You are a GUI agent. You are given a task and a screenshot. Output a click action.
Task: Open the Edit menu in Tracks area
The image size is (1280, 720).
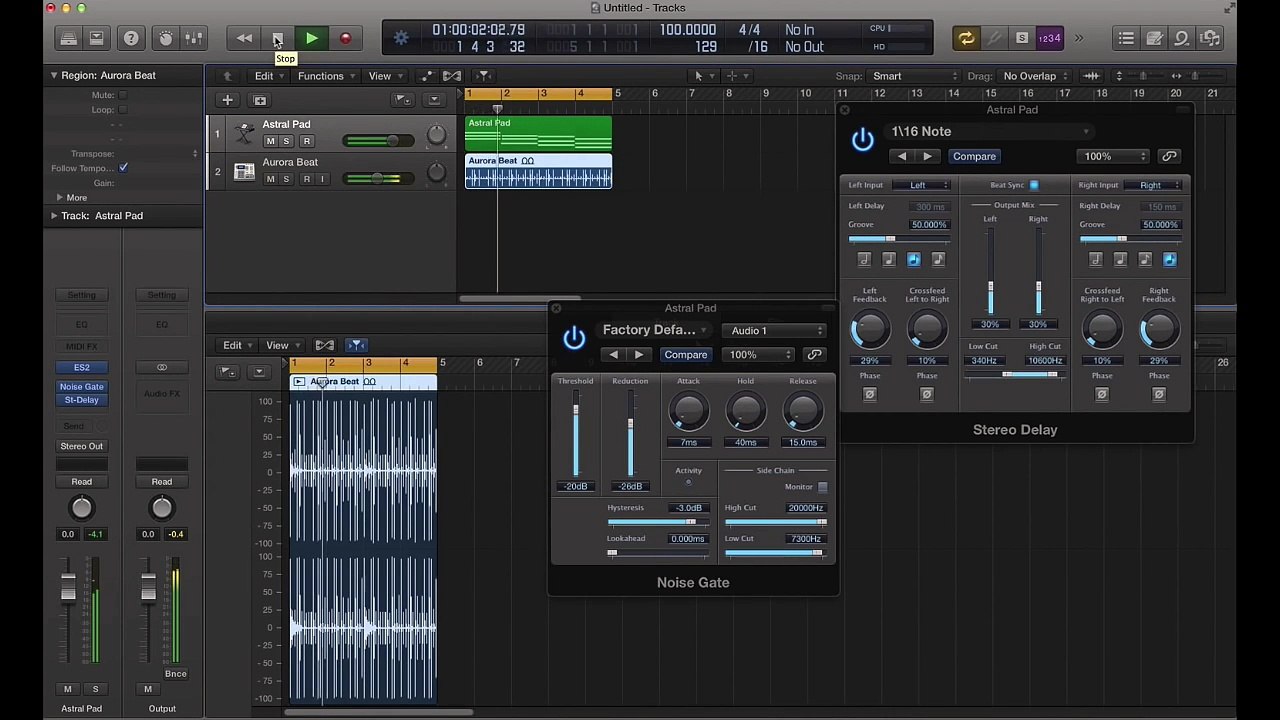tap(268, 76)
